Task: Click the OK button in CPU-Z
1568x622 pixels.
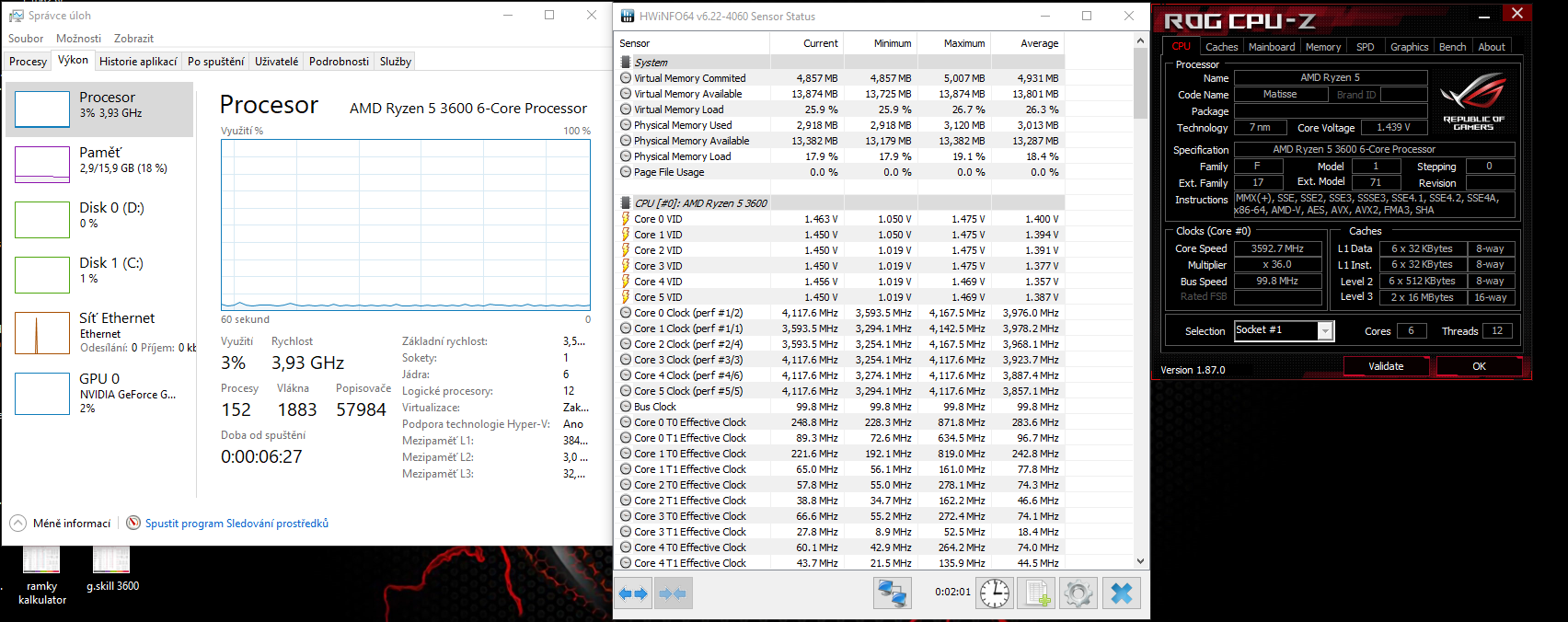Action: click(x=1479, y=366)
